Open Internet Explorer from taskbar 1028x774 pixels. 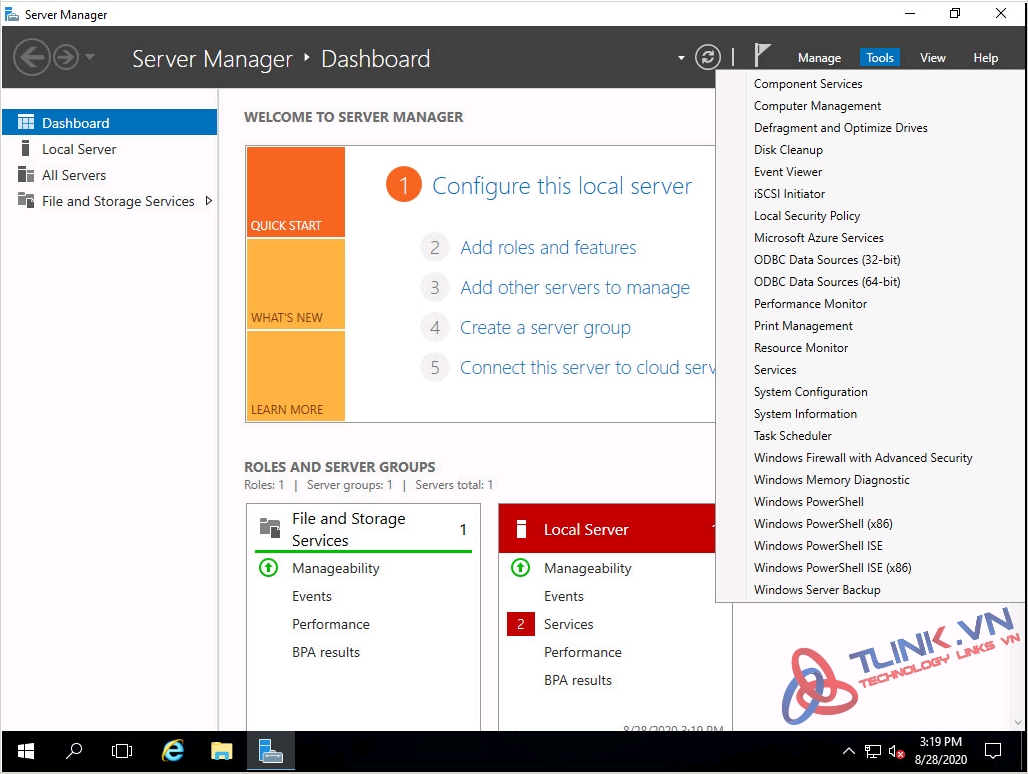tap(173, 750)
